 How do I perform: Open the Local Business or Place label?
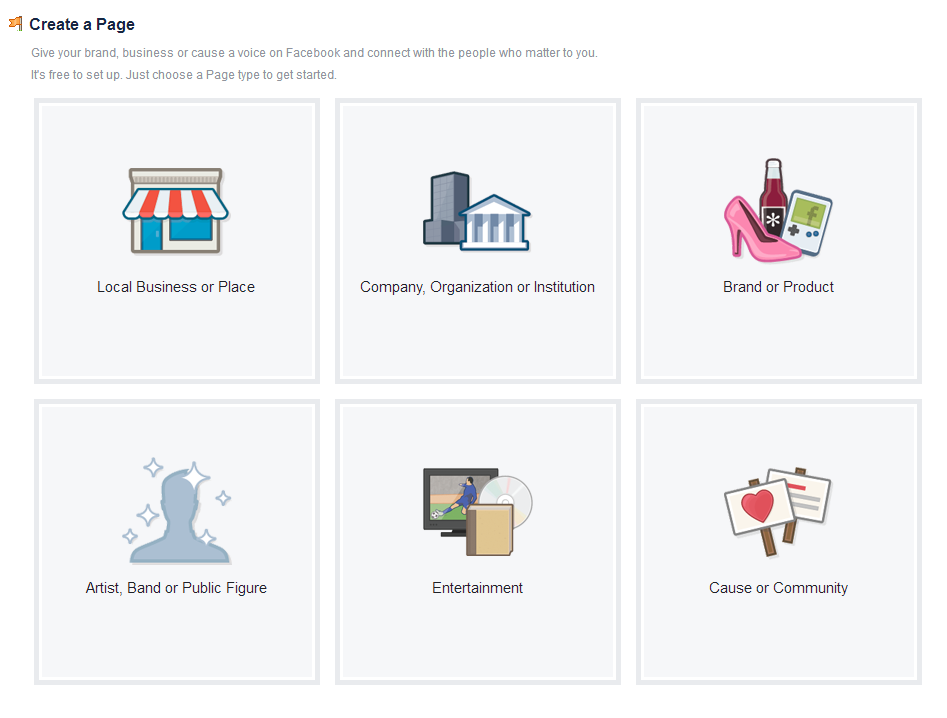point(176,287)
